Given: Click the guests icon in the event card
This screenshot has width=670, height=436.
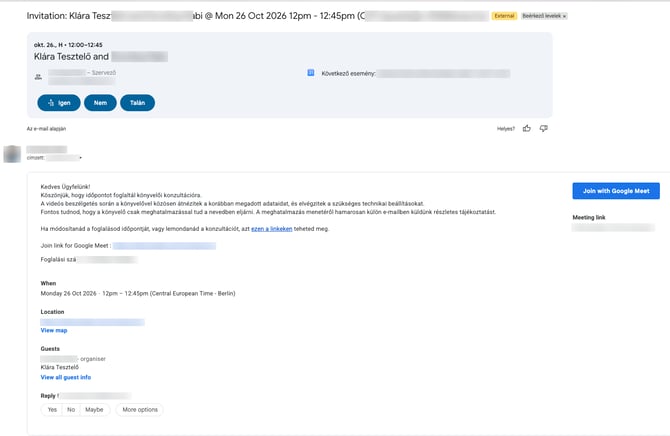Looking at the screenshot, I should coord(38,77).
